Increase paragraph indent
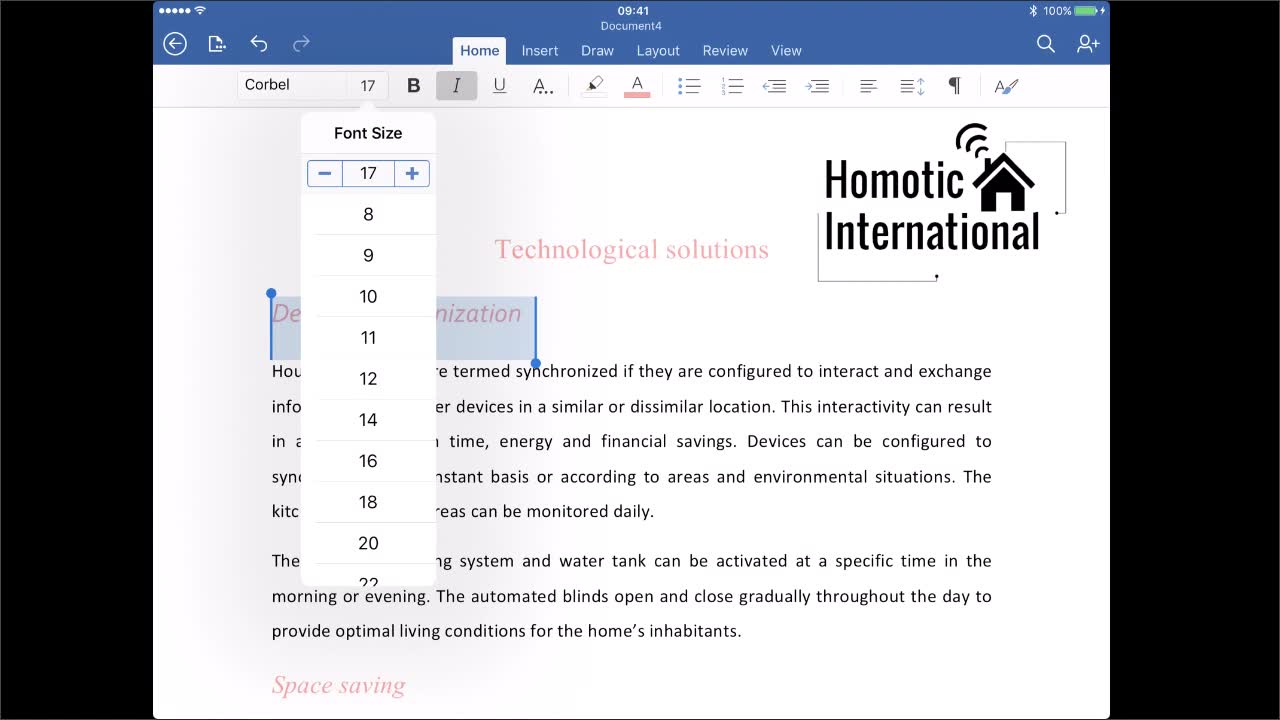This screenshot has width=1280, height=720. coord(818,86)
